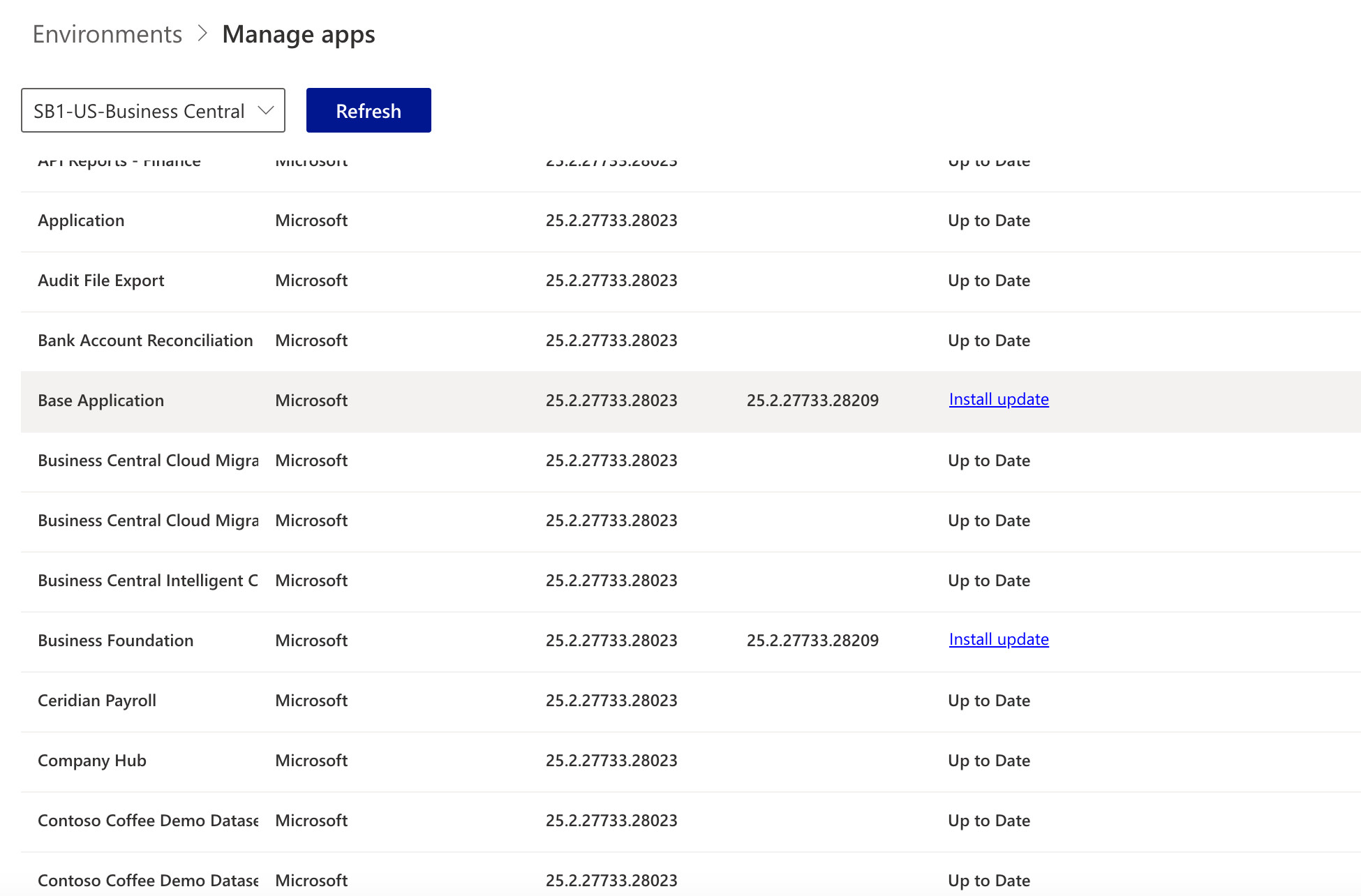1361x896 pixels.
Task: Click Microsoft publisher for Ceridian Payroll
Action: [311, 701]
